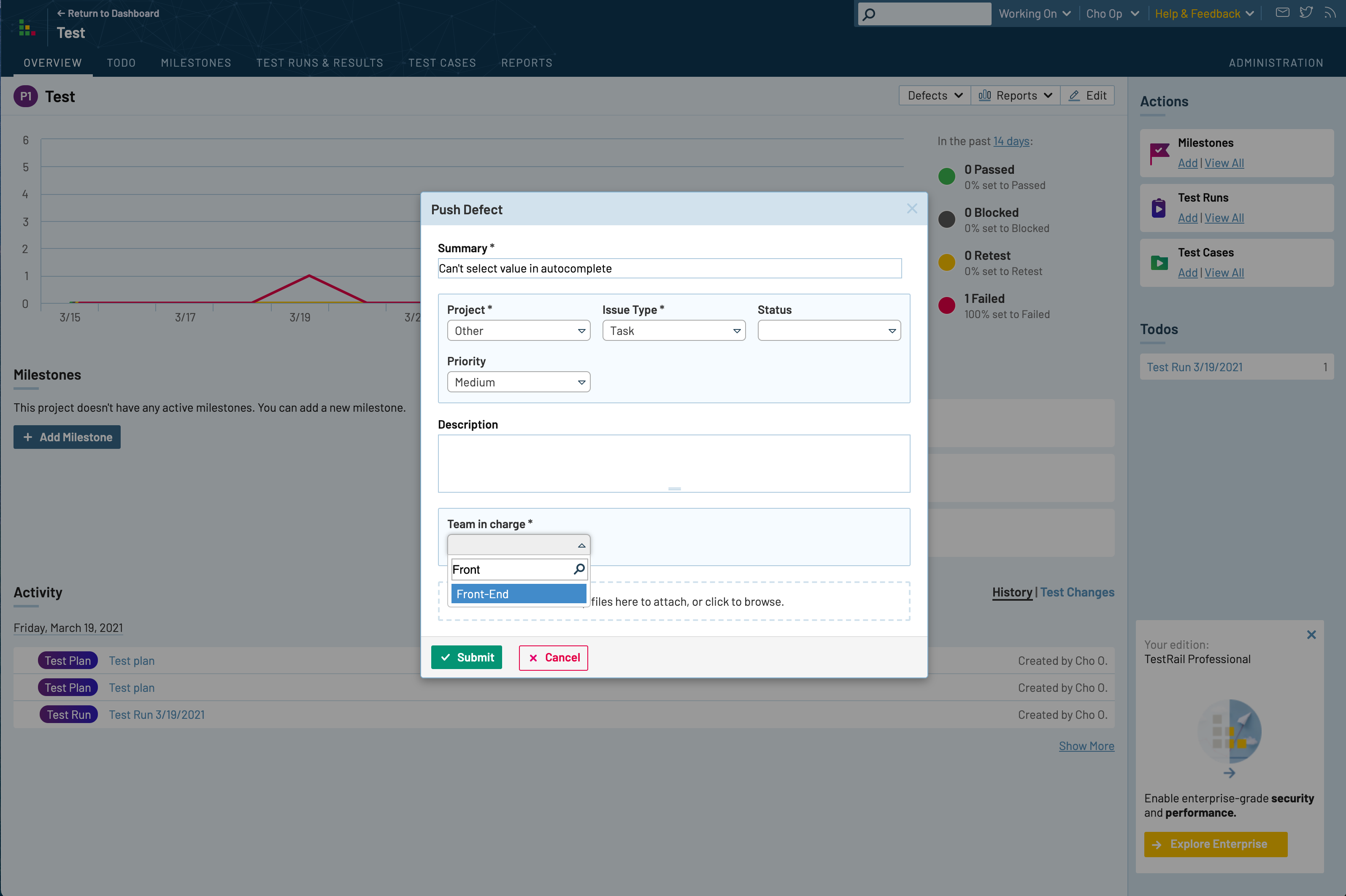The height and width of the screenshot is (896, 1346).
Task: Click the header search magnifier icon
Action: coord(869,14)
